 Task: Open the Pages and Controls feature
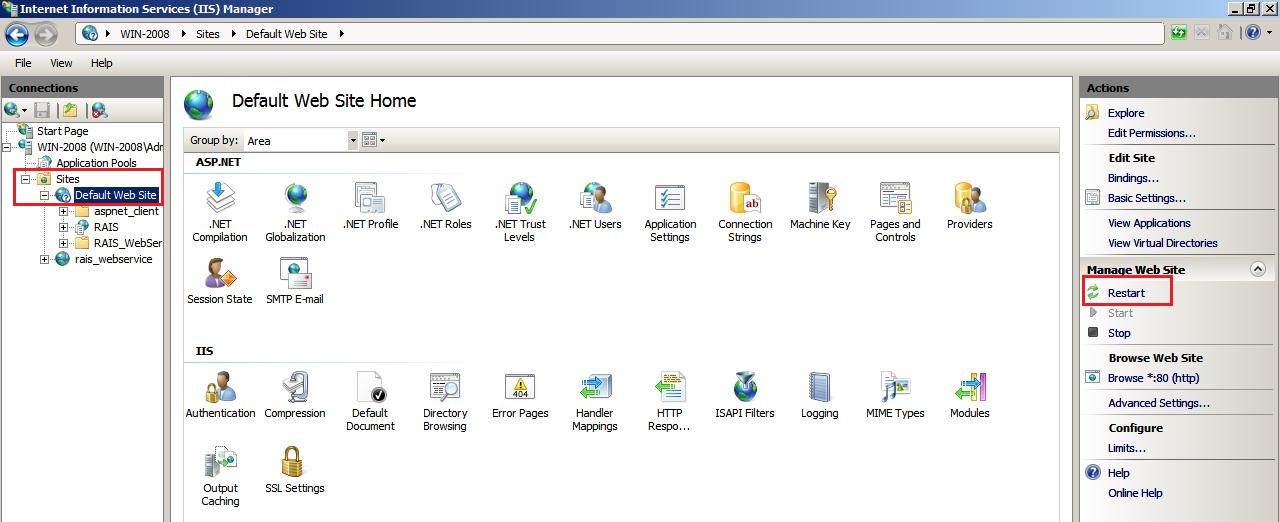coord(895,212)
